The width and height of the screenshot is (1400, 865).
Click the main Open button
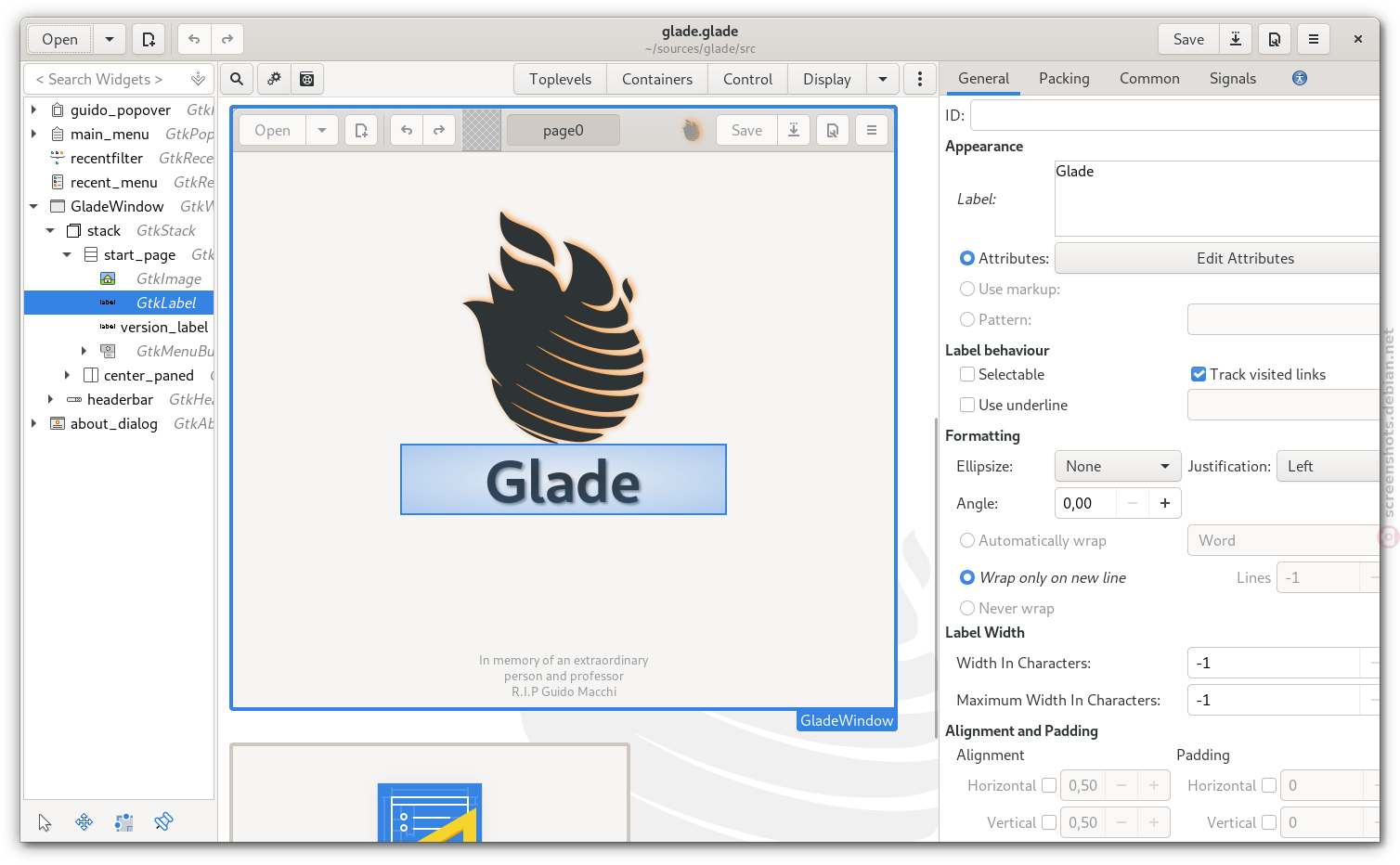[59, 39]
